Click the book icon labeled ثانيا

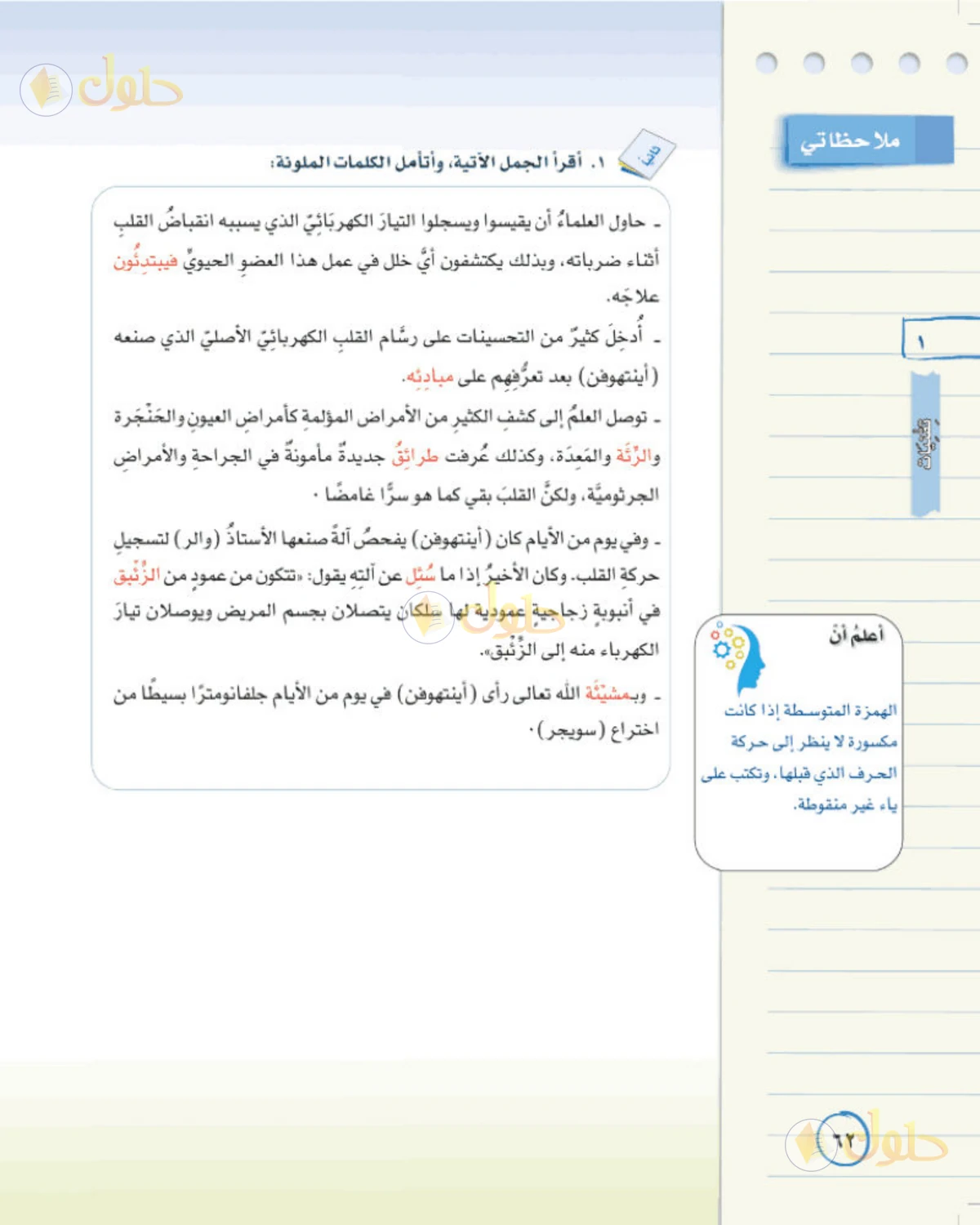pos(647,154)
